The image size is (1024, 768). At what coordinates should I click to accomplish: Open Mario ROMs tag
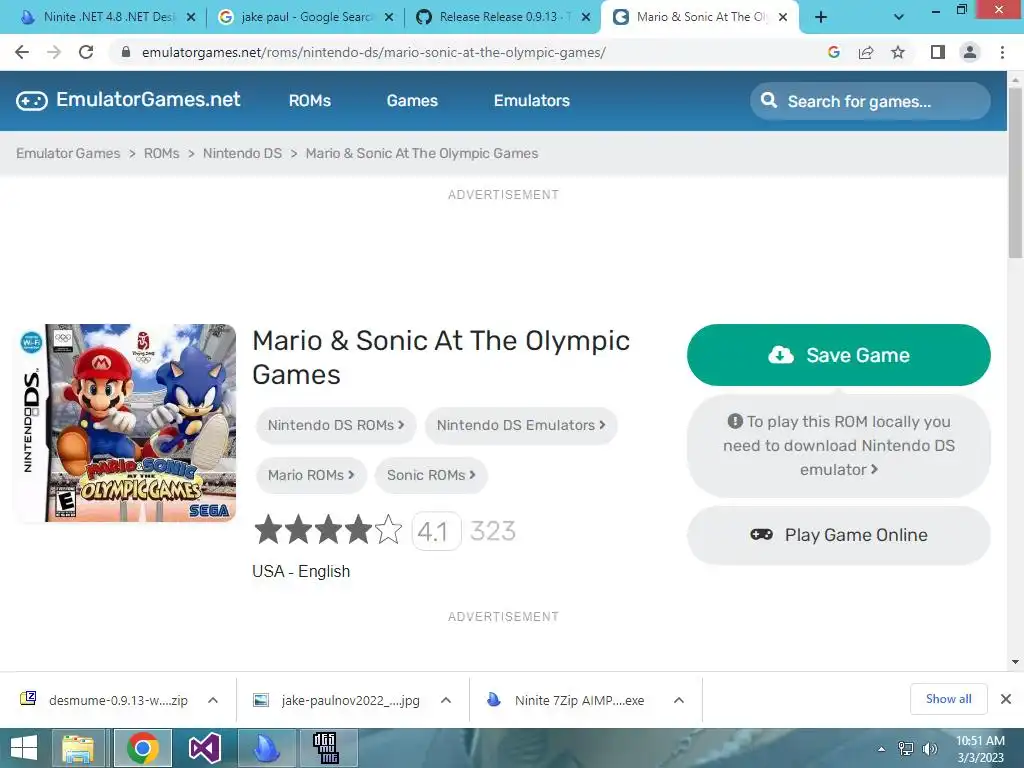click(x=311, y=475)
